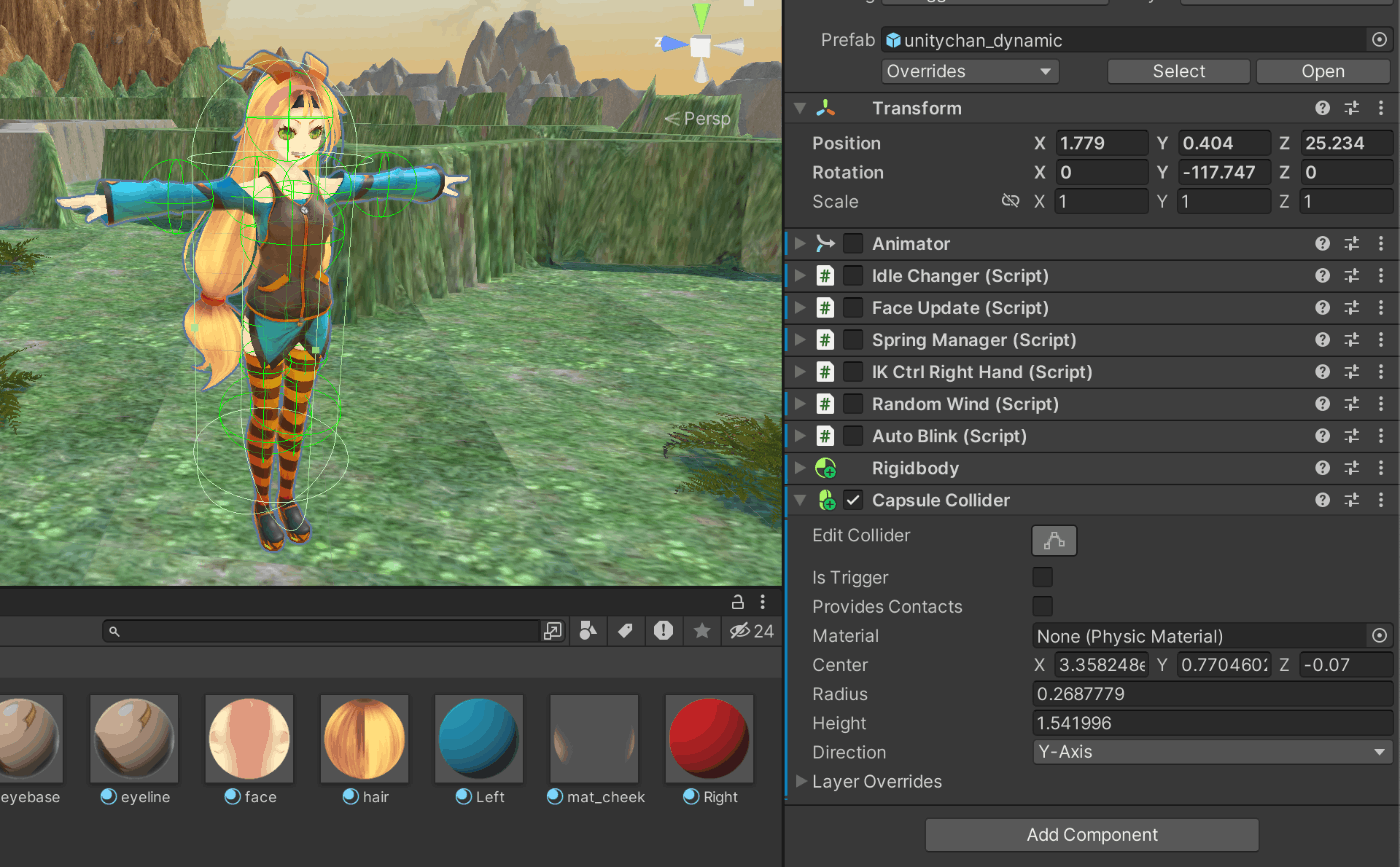Viewport: 1400px width, 867px height.
Task: Open the Physic Material object picker
Action: pyautogui.click(x=1380, y=636)
